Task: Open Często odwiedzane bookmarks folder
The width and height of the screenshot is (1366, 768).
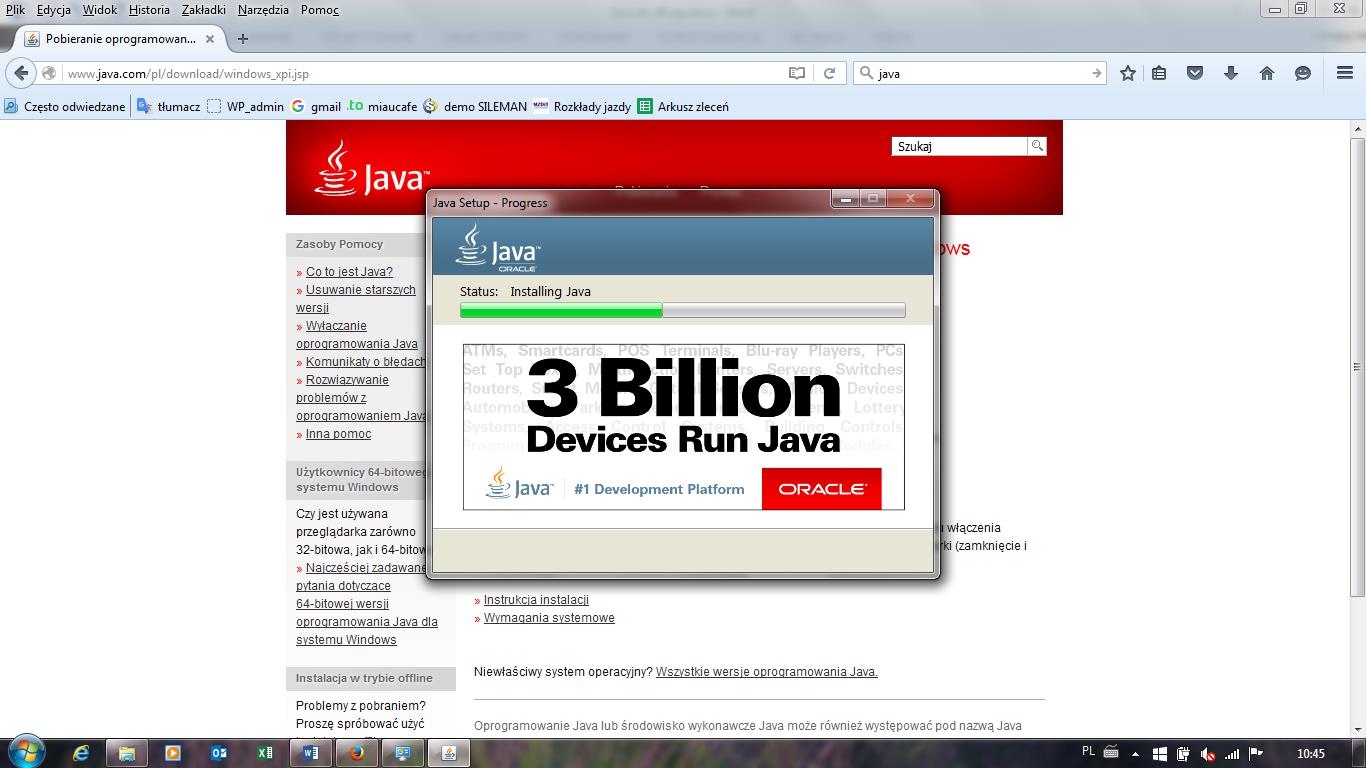Action: 65,106
